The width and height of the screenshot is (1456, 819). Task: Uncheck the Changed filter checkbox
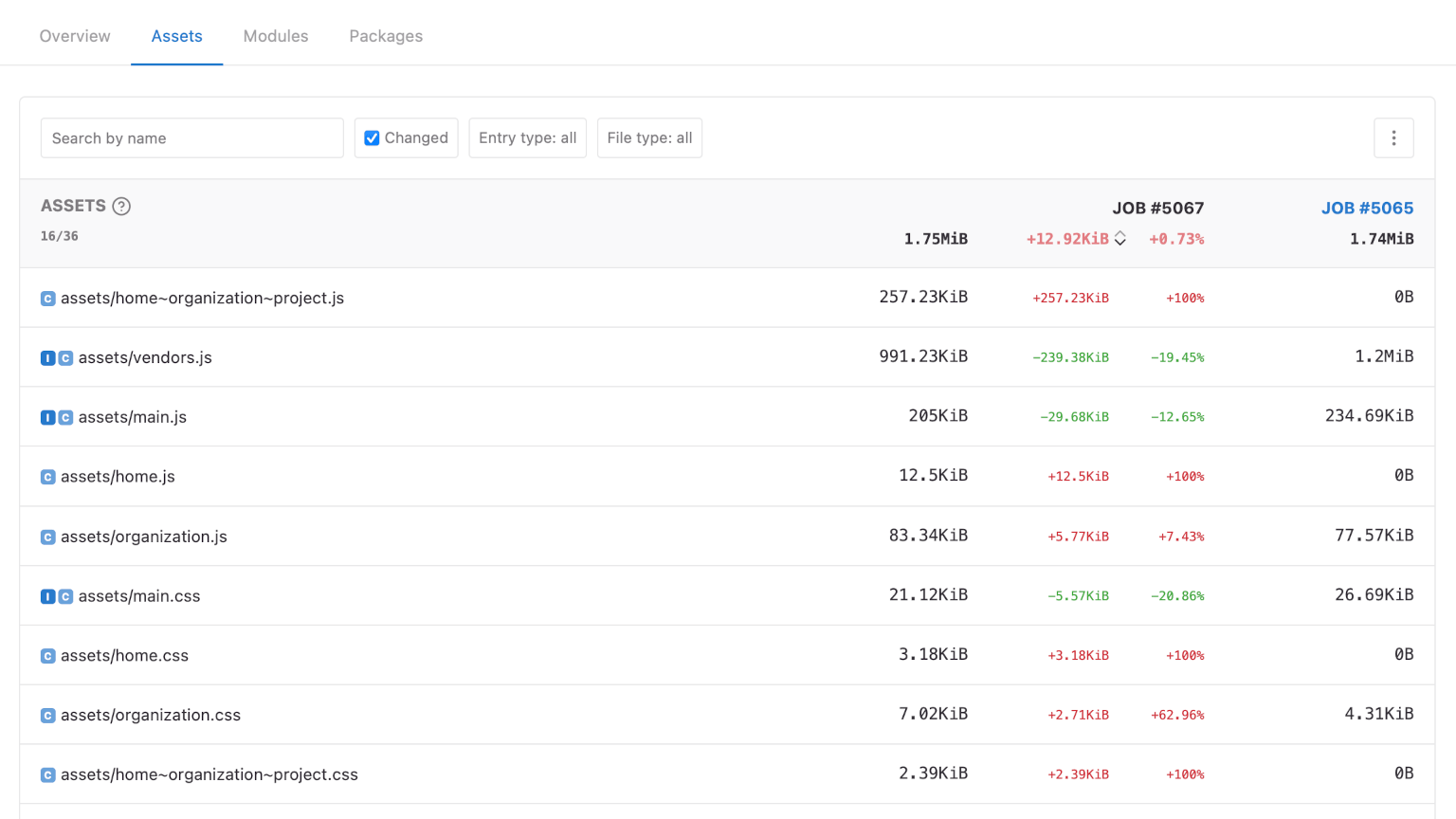[372, 138]
